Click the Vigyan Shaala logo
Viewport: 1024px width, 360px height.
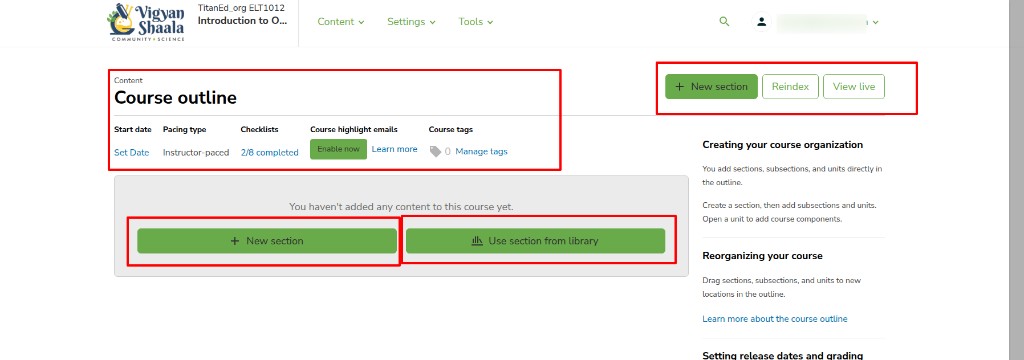click(x=146, y=22)
